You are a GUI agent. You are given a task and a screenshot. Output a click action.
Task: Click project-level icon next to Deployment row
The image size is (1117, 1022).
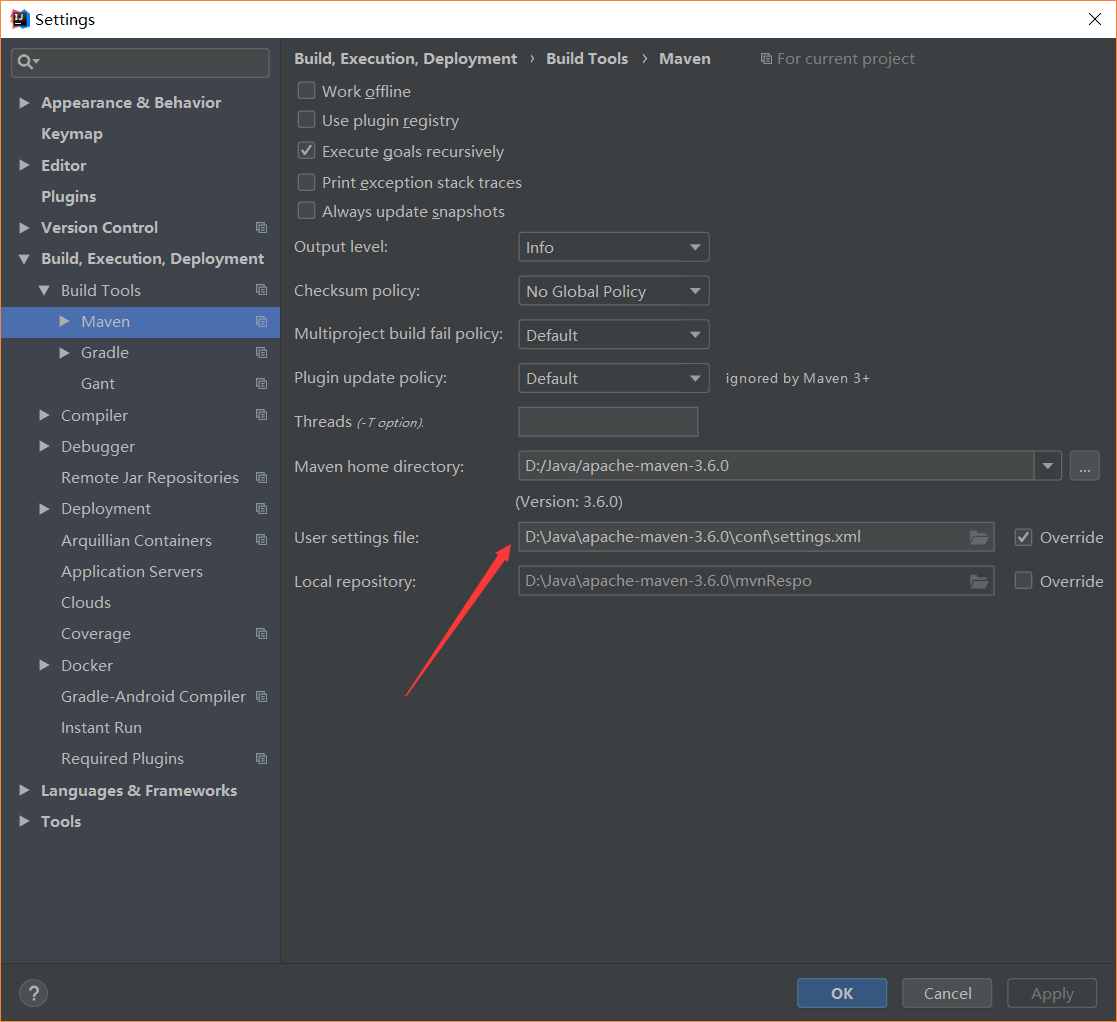coord(261,509)
